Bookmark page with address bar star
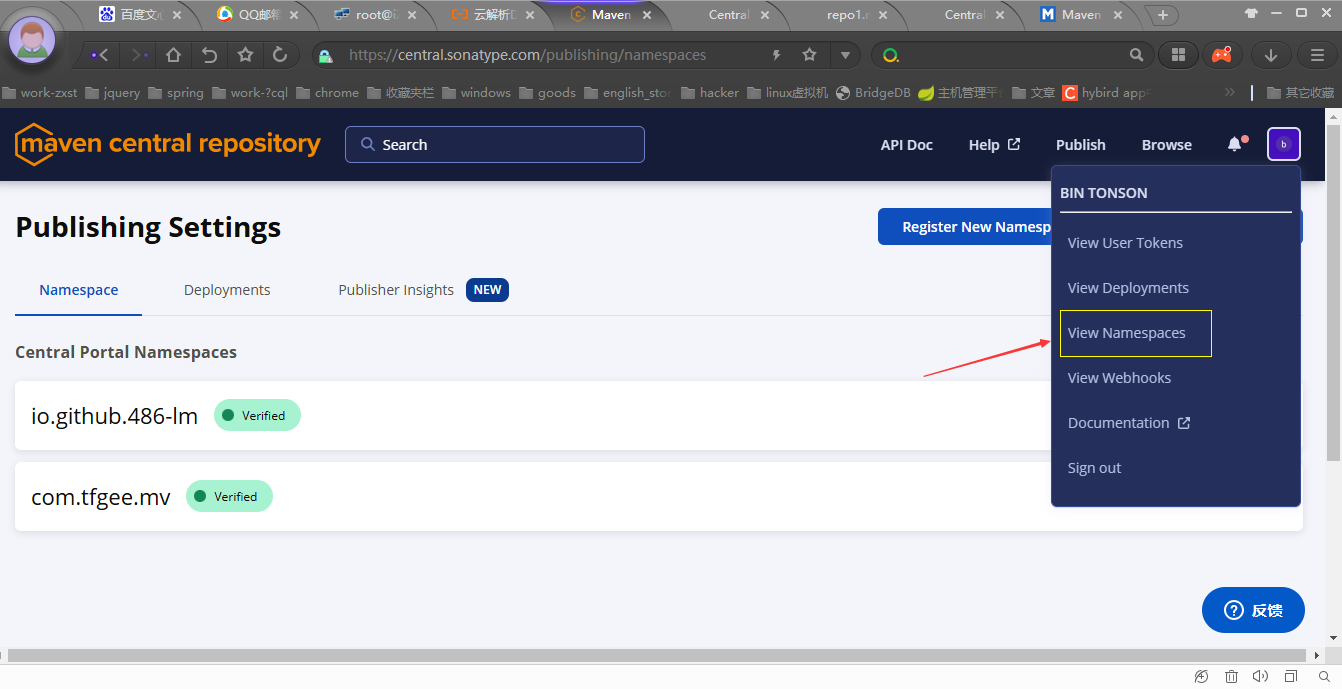 (x=809, y=55)
